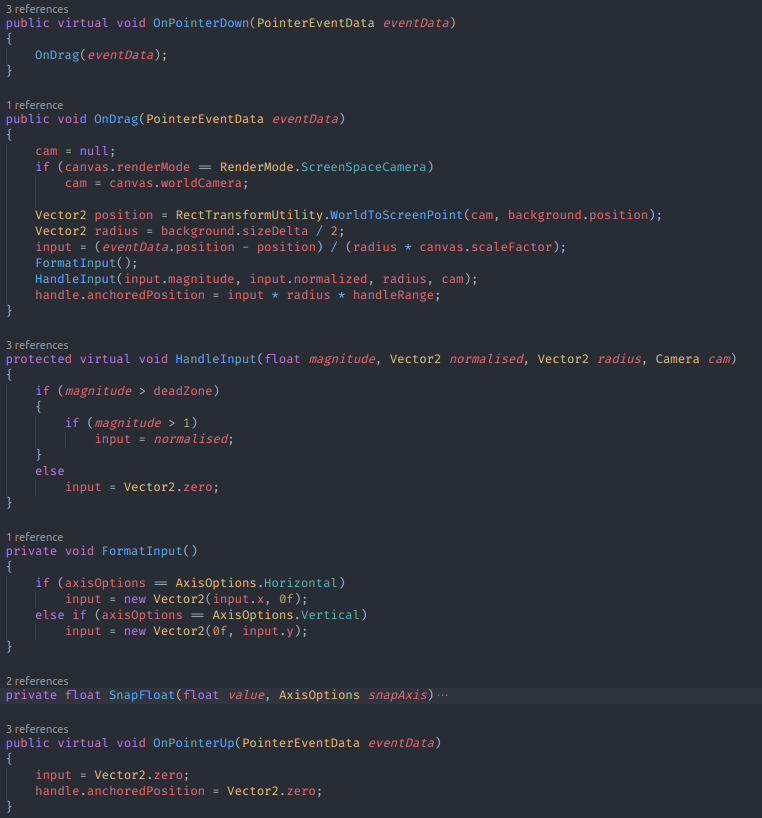Click the OnPointerDown method name

pos(201,23)
